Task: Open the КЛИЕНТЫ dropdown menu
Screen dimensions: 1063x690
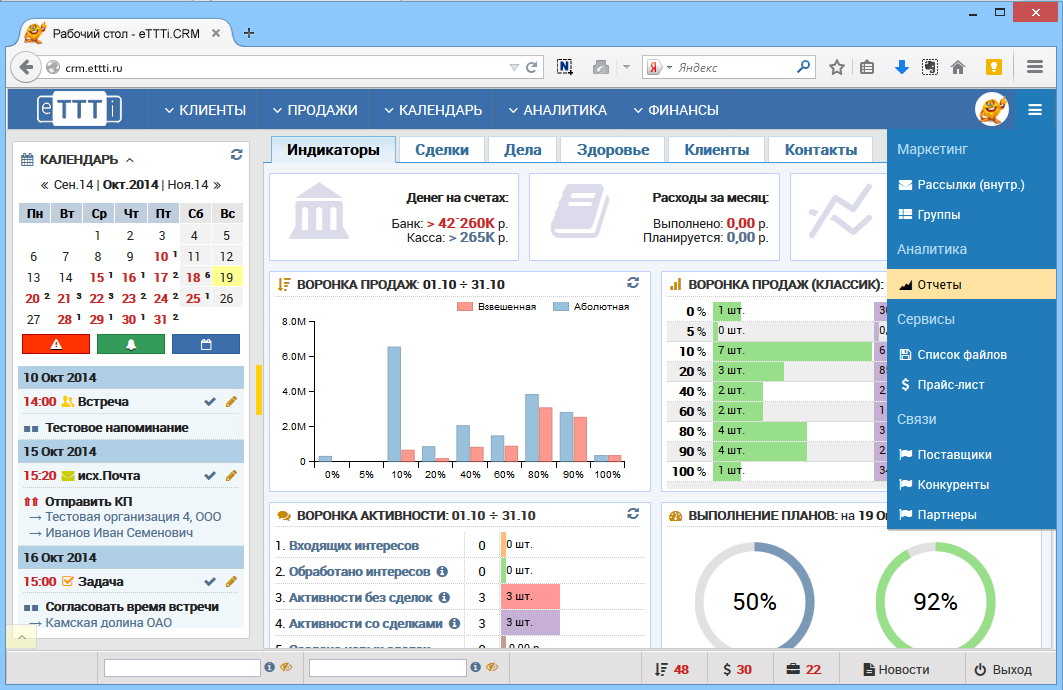Action: [205, 110]
